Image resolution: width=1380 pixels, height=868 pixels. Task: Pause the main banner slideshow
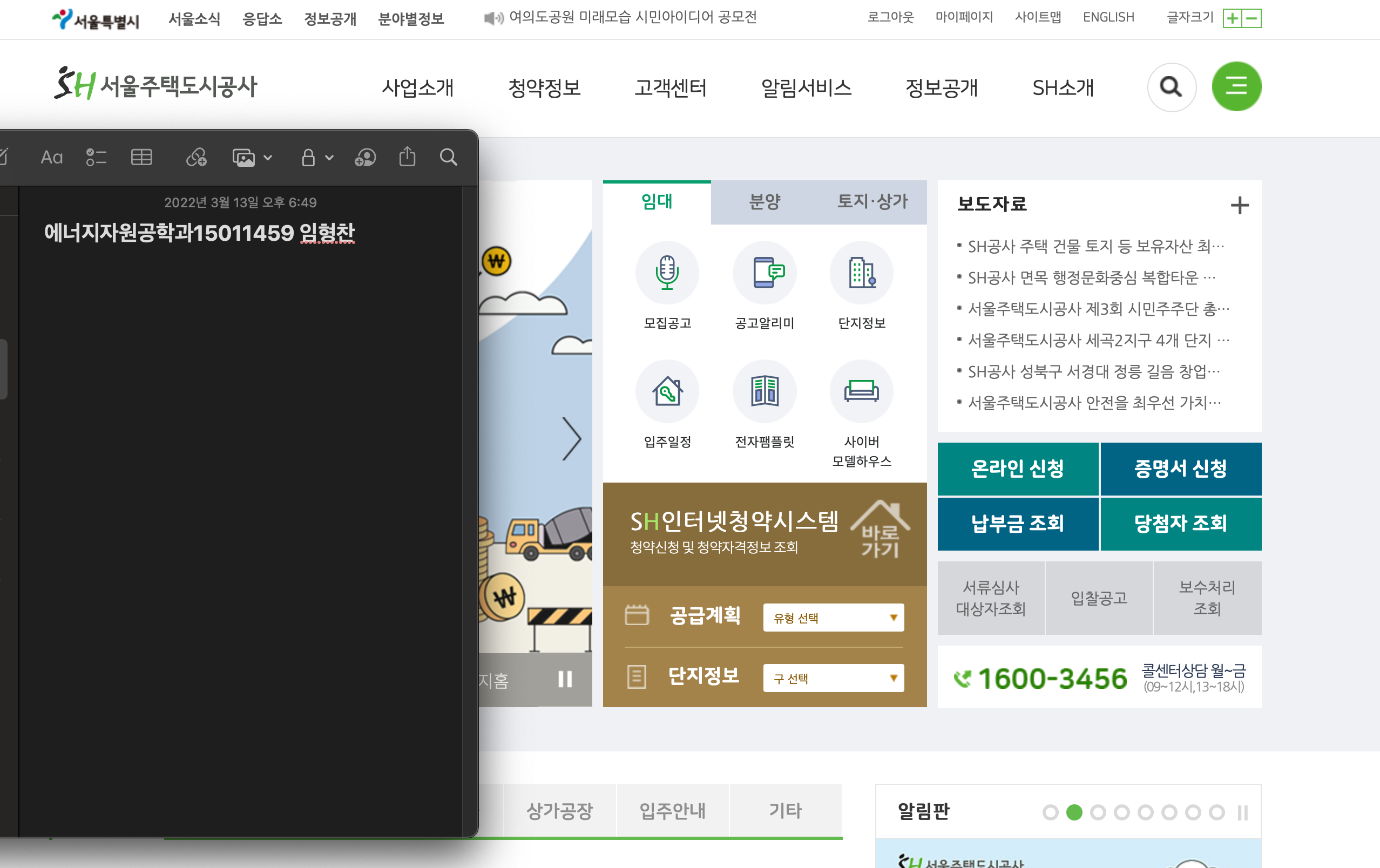pos(565,680)
